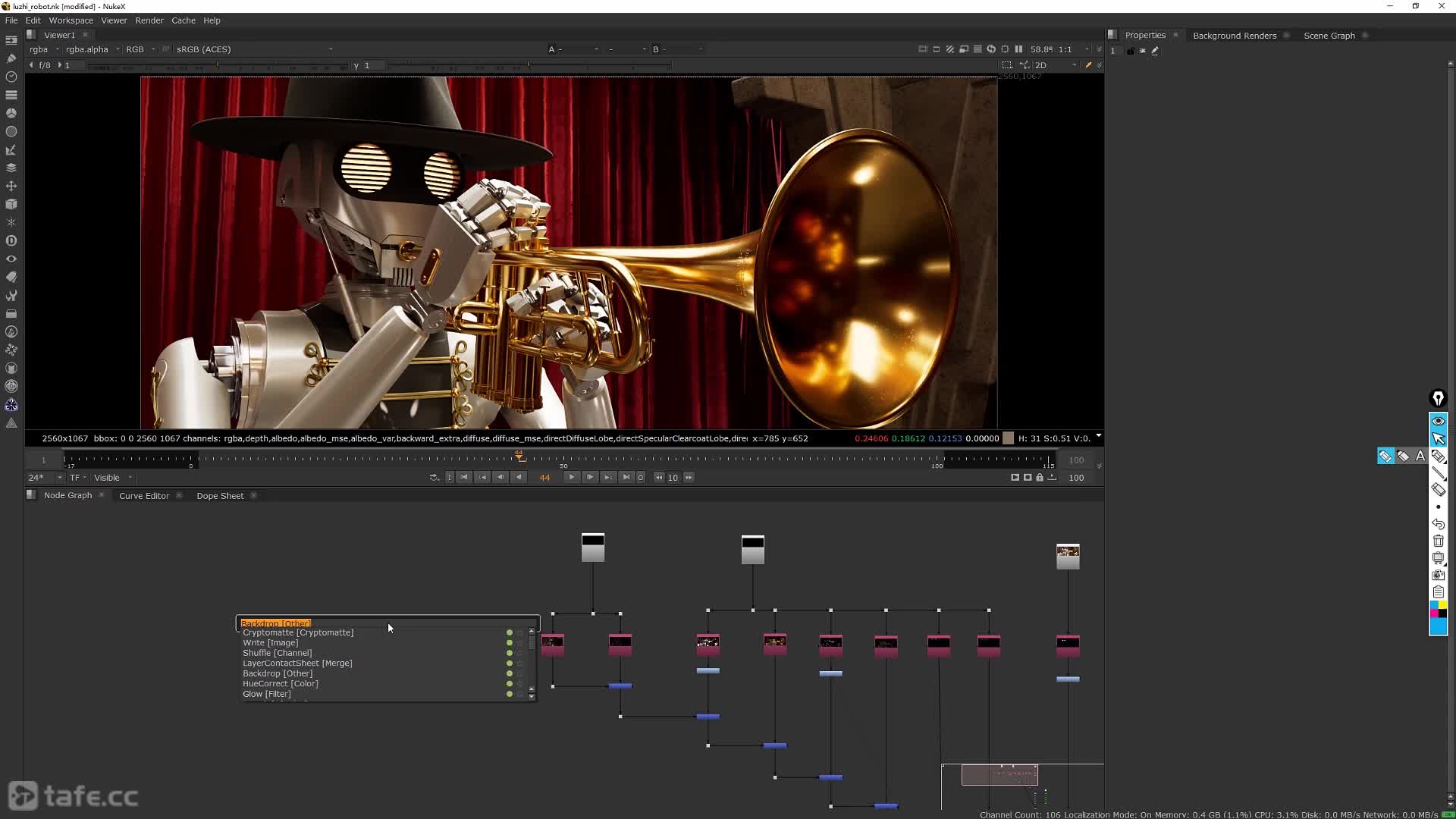Screen dimensions: 1456x819
Task: Toggle the green dot beside Write [Image]
Action: [x=510, y=643]
